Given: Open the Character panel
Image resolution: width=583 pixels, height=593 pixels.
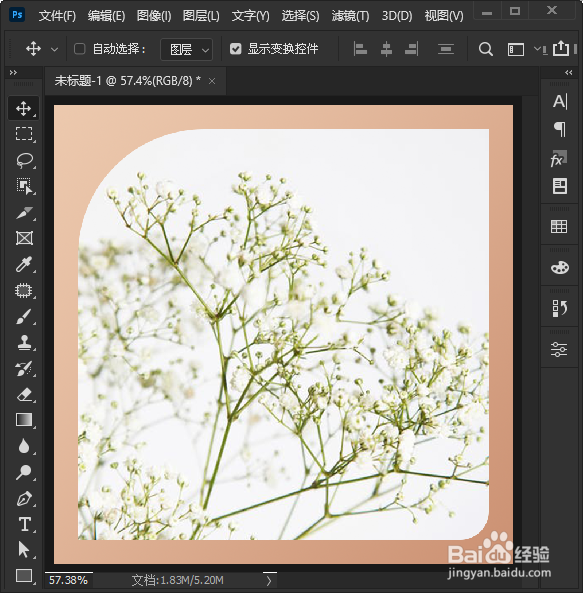Looking at the screenshot, I should pyautogui.click(x=560, y=101).
